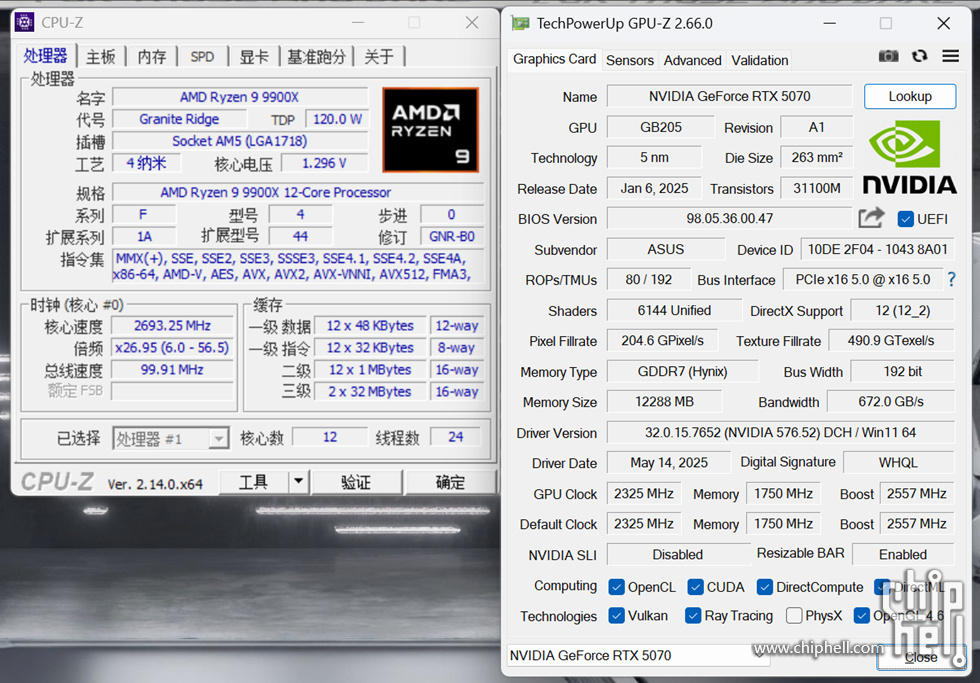Screen dimensions: 980x683
Task: Click the BIOS Version field 98.05.36.00.47
Action: (729, 219)
